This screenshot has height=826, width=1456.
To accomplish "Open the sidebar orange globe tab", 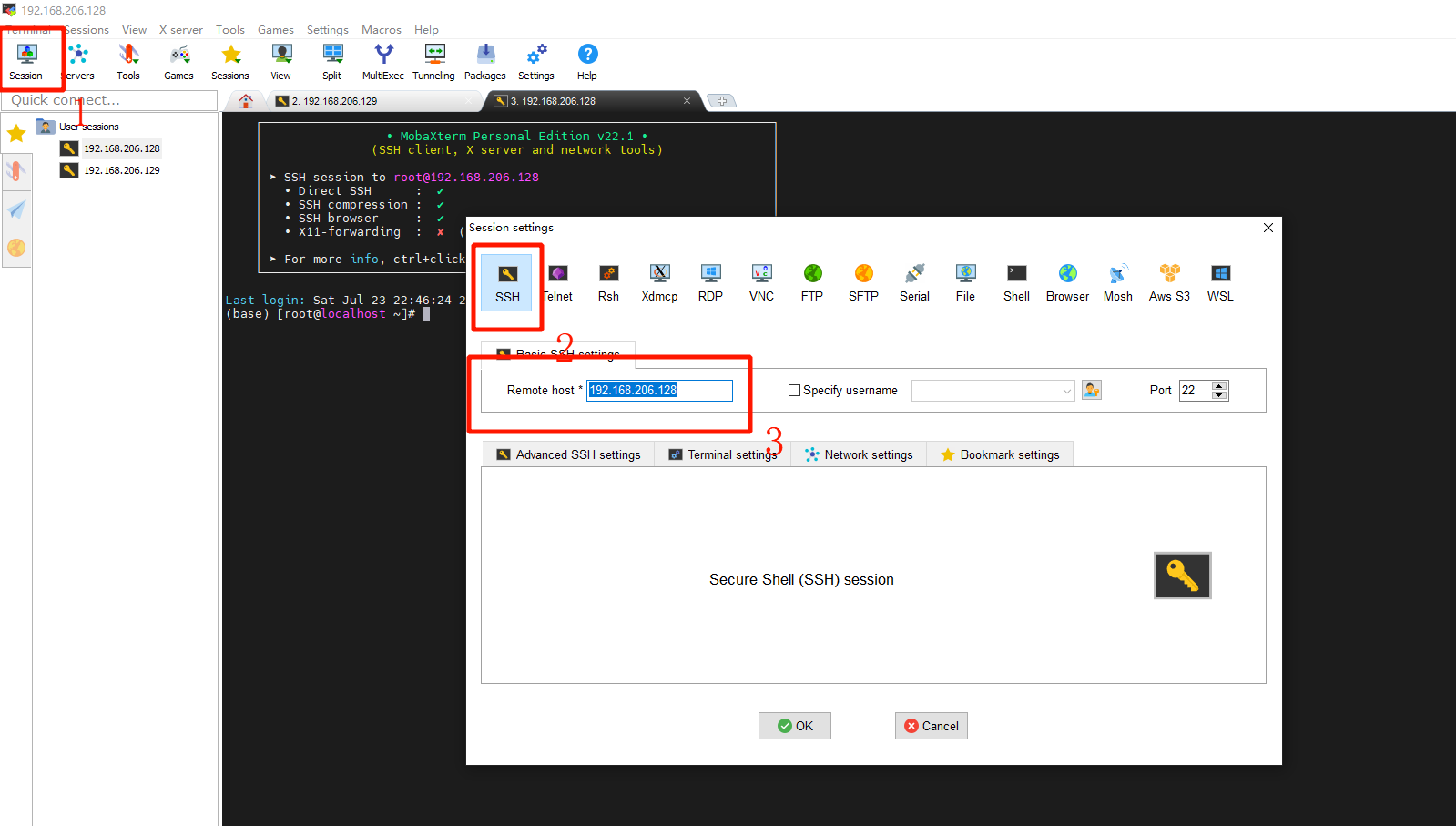I will [16, 248].
